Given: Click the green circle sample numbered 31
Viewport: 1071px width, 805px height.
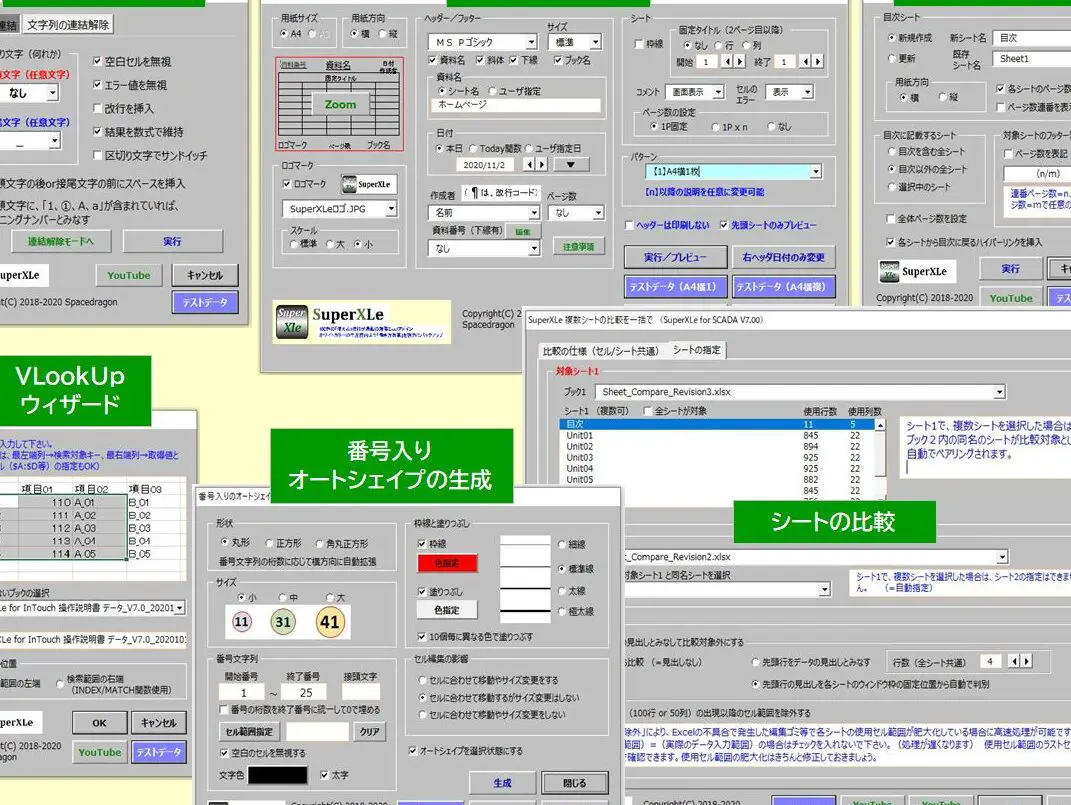Looking at the screenshot, I should click(283, 622).
